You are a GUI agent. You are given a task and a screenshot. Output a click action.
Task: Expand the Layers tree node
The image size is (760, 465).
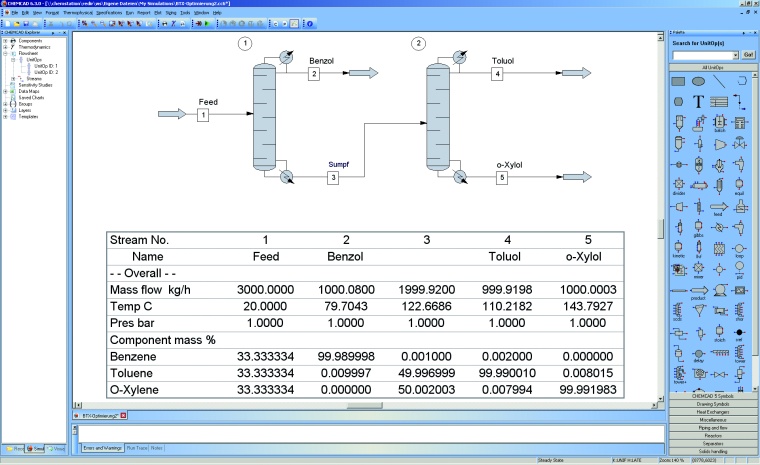pos(5,110)
